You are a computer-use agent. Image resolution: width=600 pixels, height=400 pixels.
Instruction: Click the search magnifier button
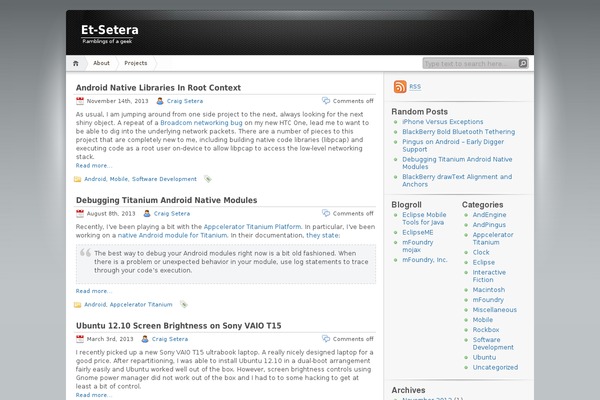pos(523,64)
